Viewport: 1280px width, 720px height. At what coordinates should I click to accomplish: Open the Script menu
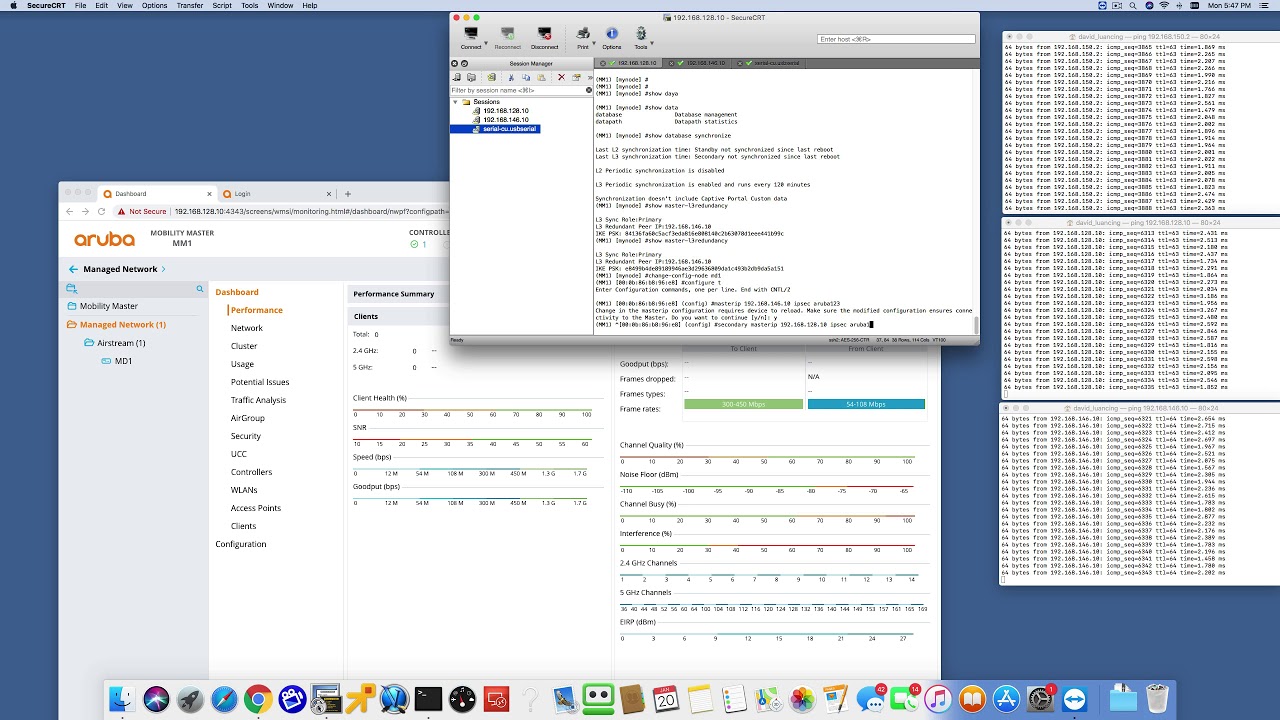tap(222, 6)
